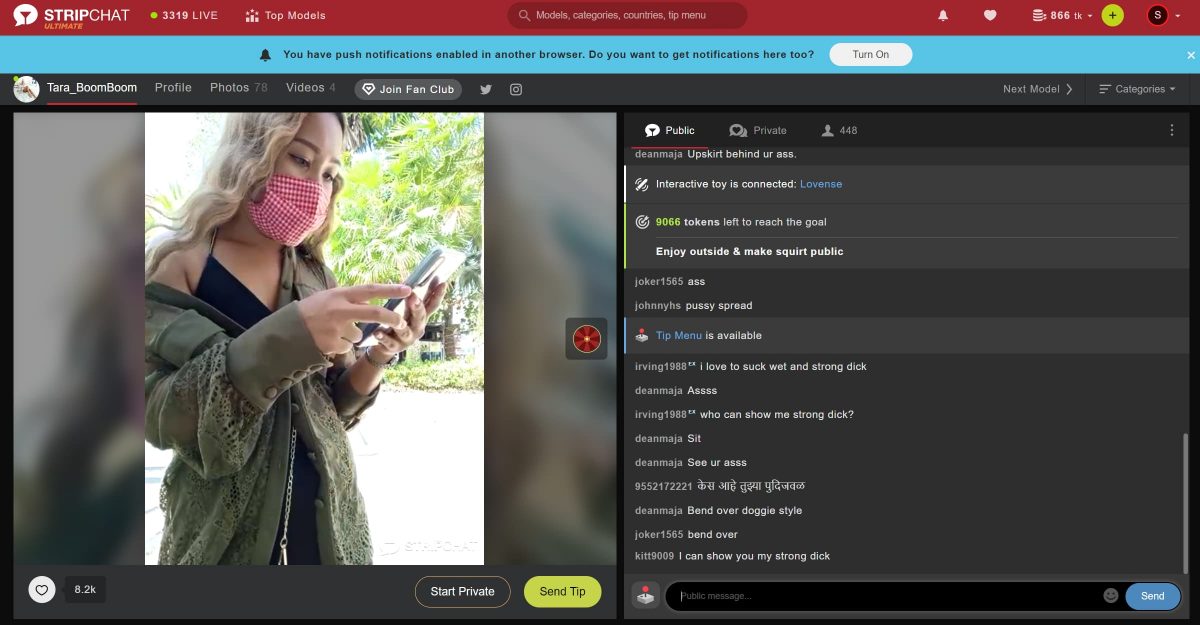Click the 866 tk token balance

[1063, 15]
